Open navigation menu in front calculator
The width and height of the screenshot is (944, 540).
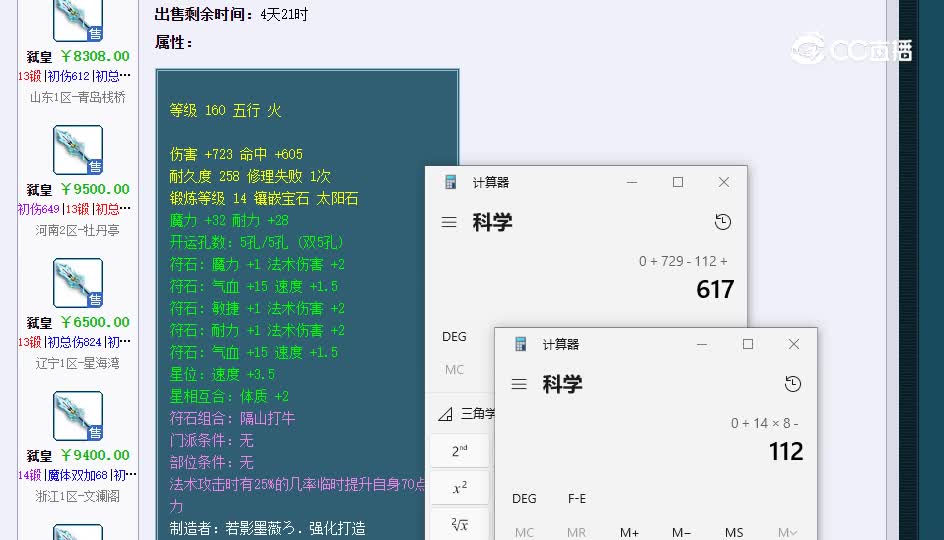click(519, 384)
